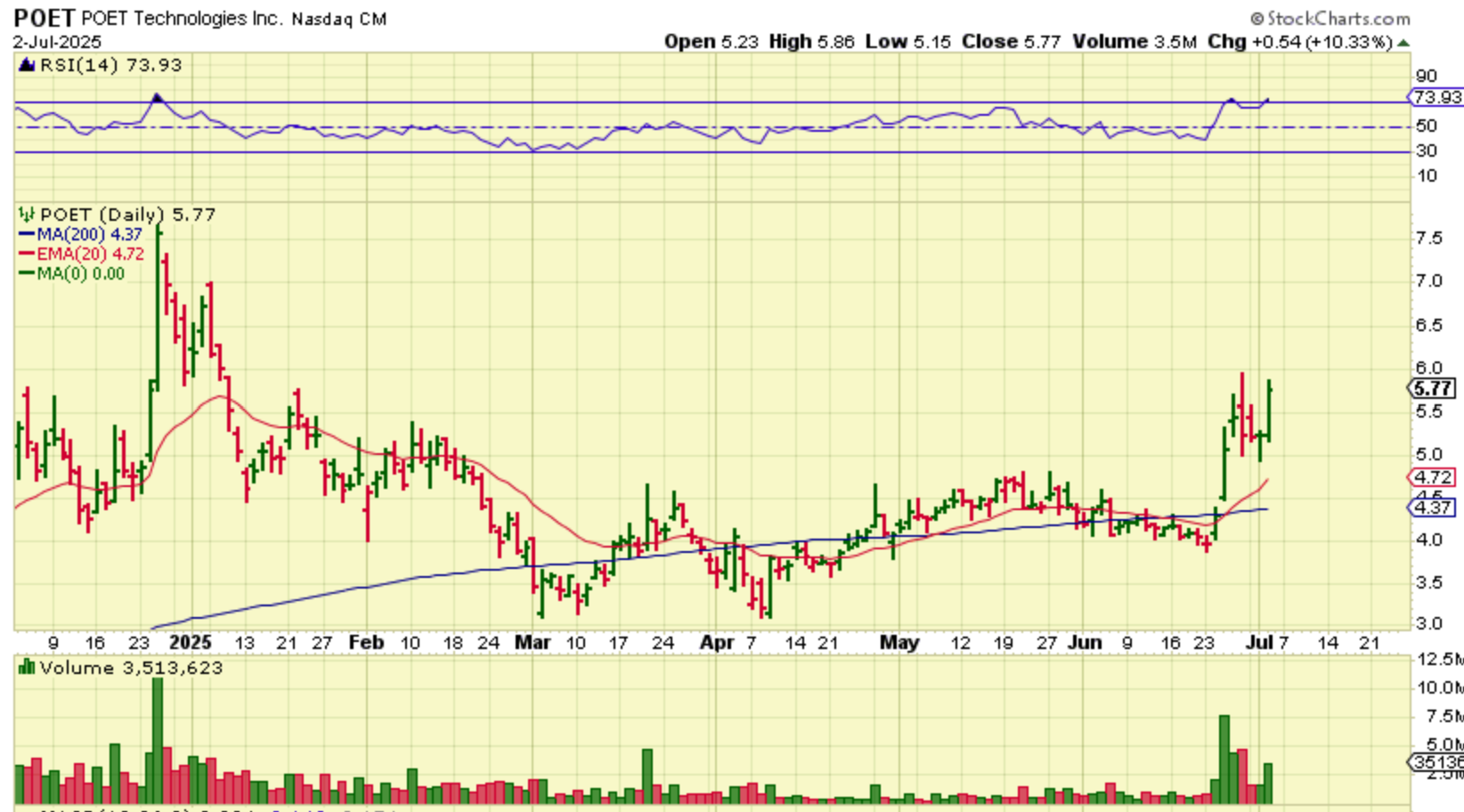1464x812 pixels.
Task: Click the Volume 3,513,623 legend text
Action: coord(131,668)
